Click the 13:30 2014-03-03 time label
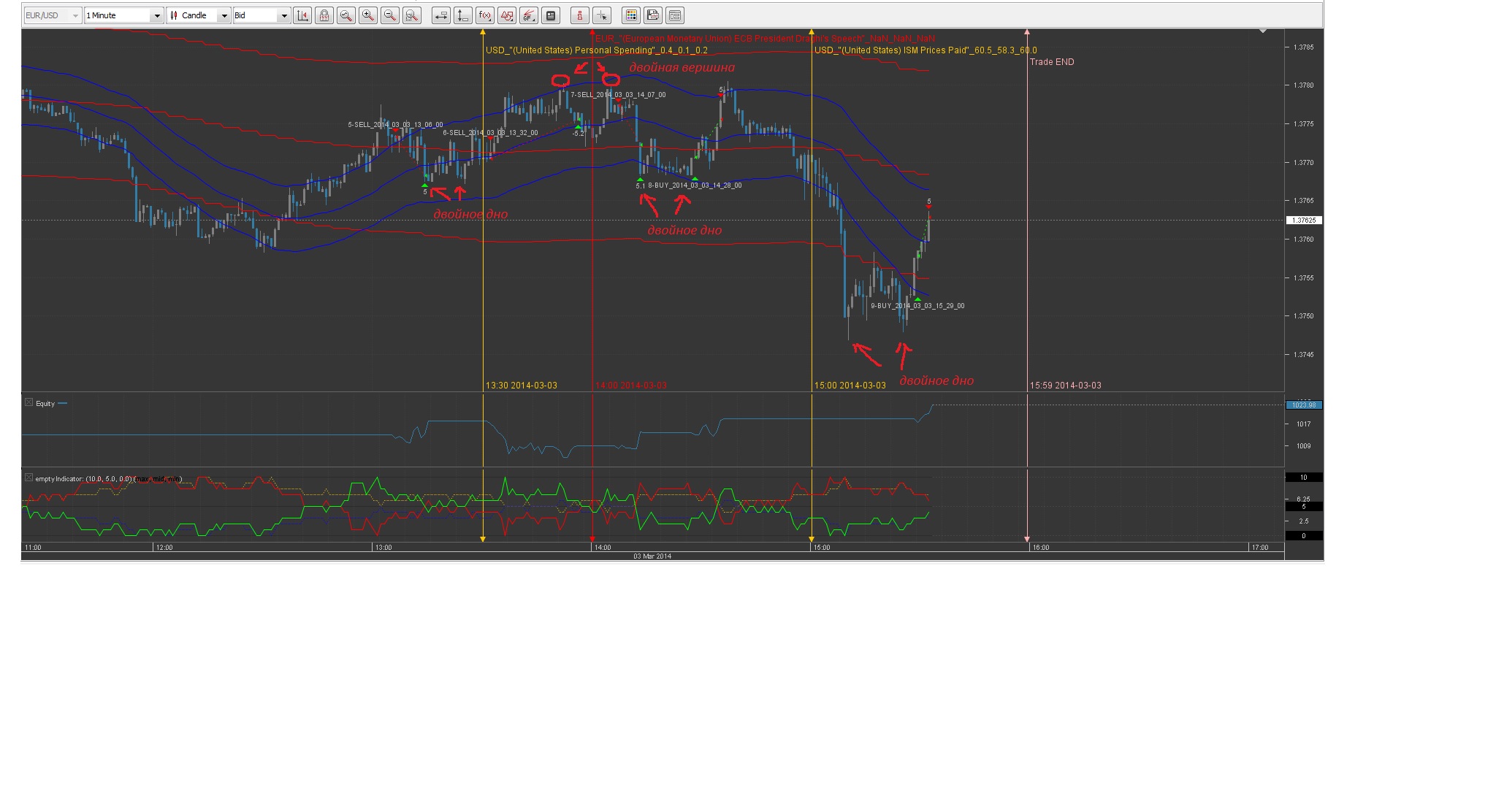 (x=522, y=385)
